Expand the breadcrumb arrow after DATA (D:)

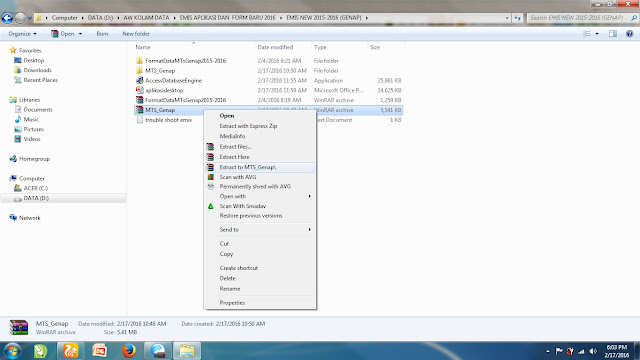coord(119,18)
